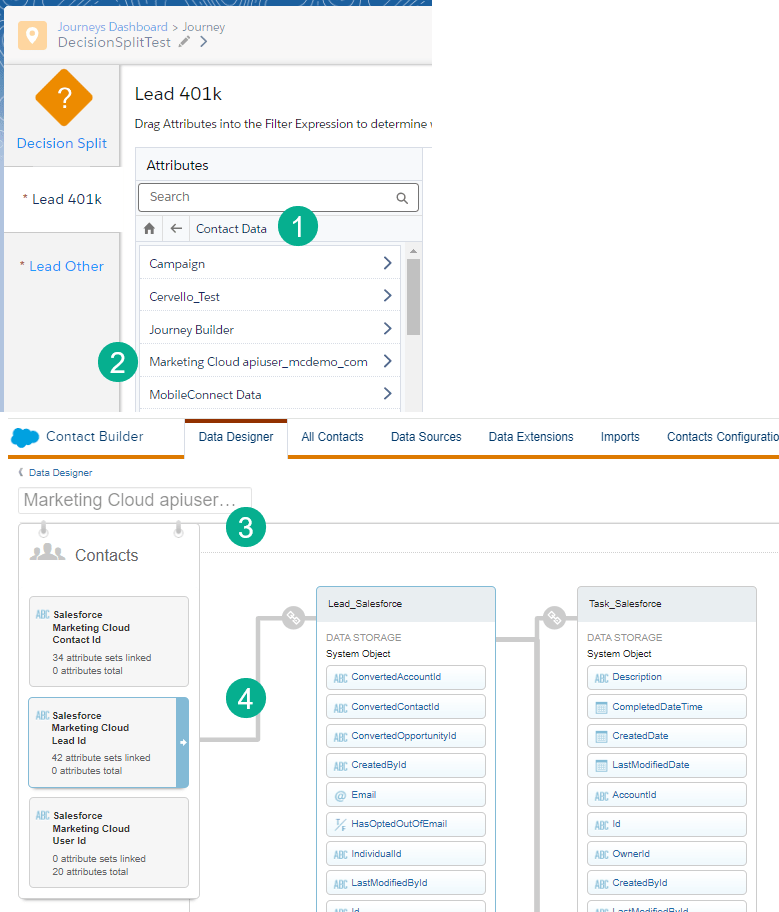Expand the Cervello_Test attribute group
Screen dimensions: 779x912
click(x=387, y=297)
